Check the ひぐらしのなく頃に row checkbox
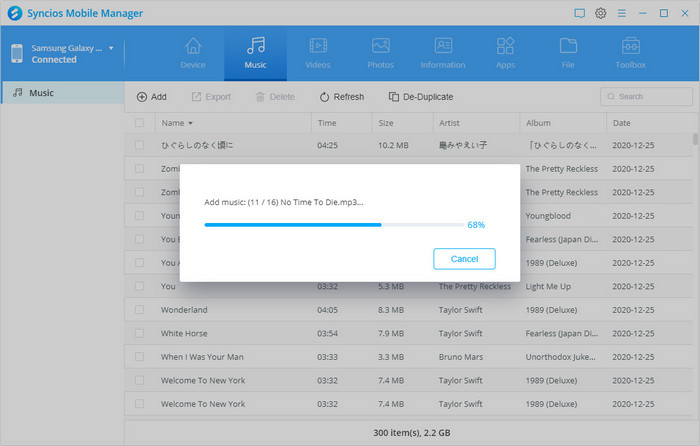 (139, 145)
